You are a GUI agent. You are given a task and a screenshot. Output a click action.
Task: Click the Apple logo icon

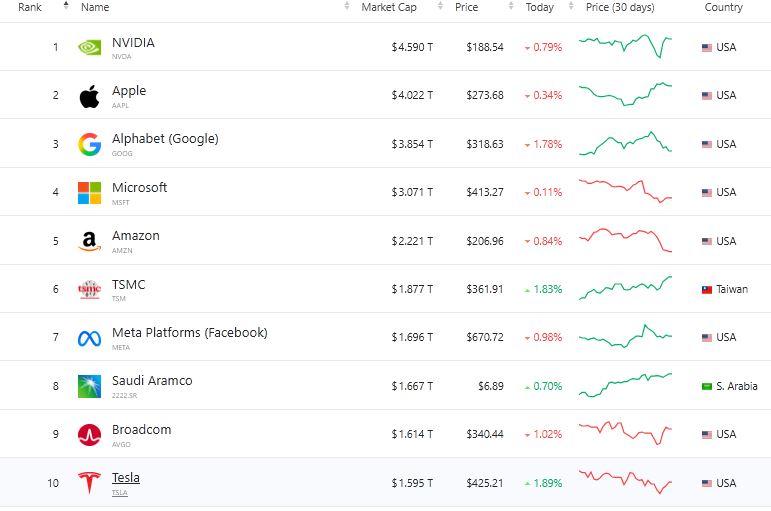pyautogui.click(x=90, y=96)
